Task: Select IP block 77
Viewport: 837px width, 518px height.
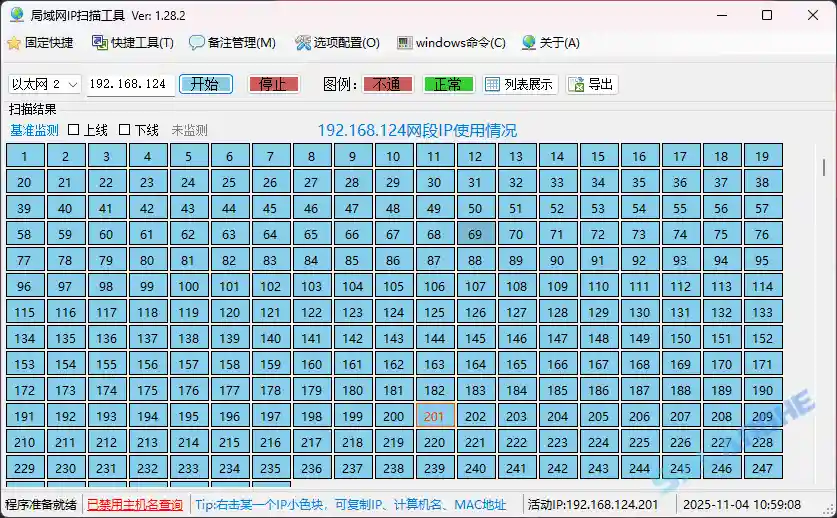Action: click(x=25, y=260)
